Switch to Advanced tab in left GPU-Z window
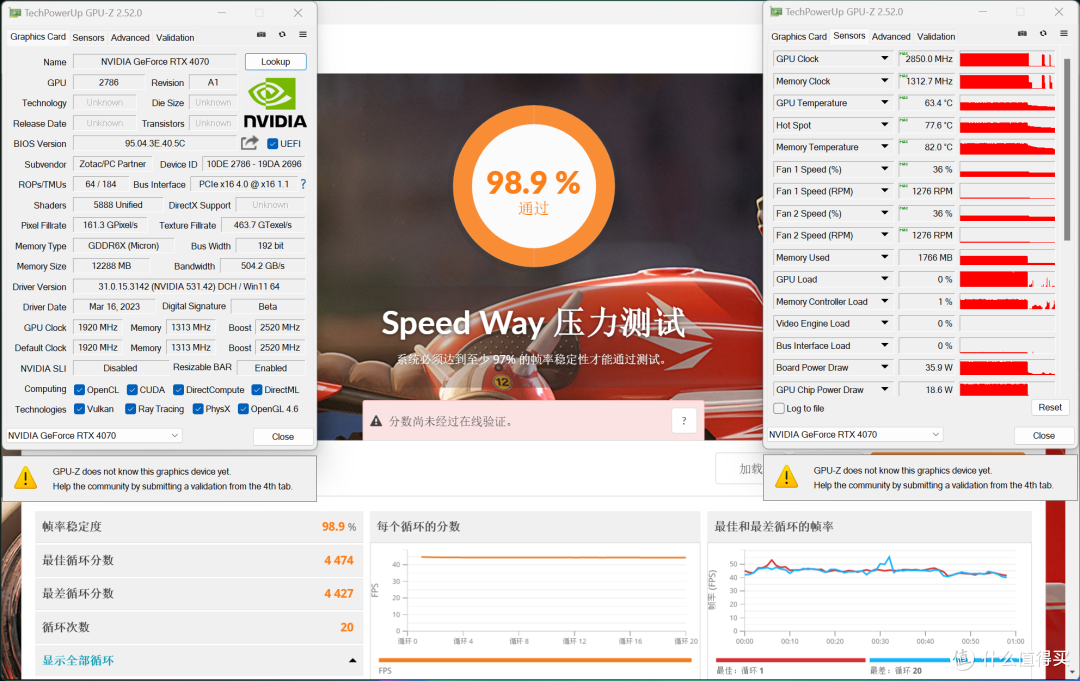The image size is (1080, 681). click(x=129, y=37)
